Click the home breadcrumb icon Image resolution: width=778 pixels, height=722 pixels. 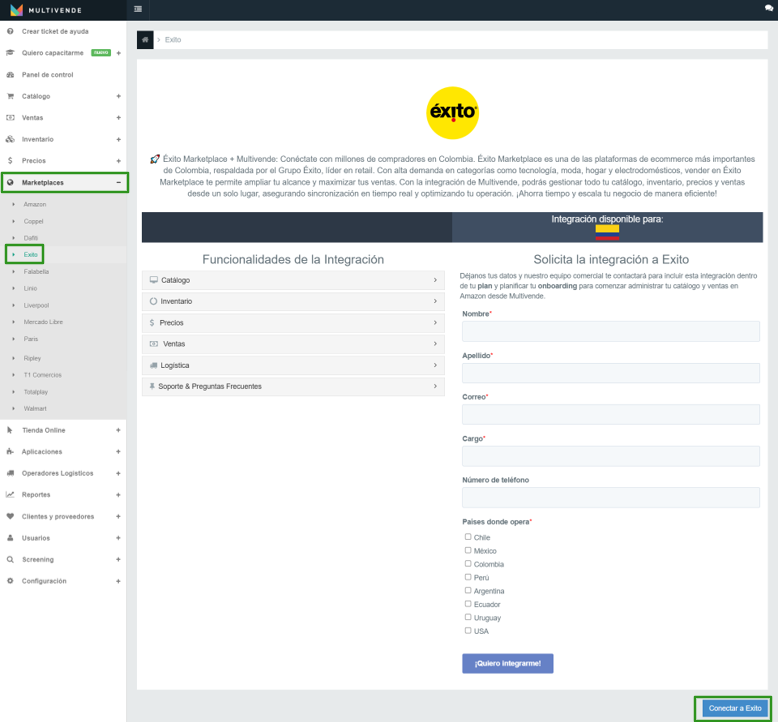[x=145, y=40]
